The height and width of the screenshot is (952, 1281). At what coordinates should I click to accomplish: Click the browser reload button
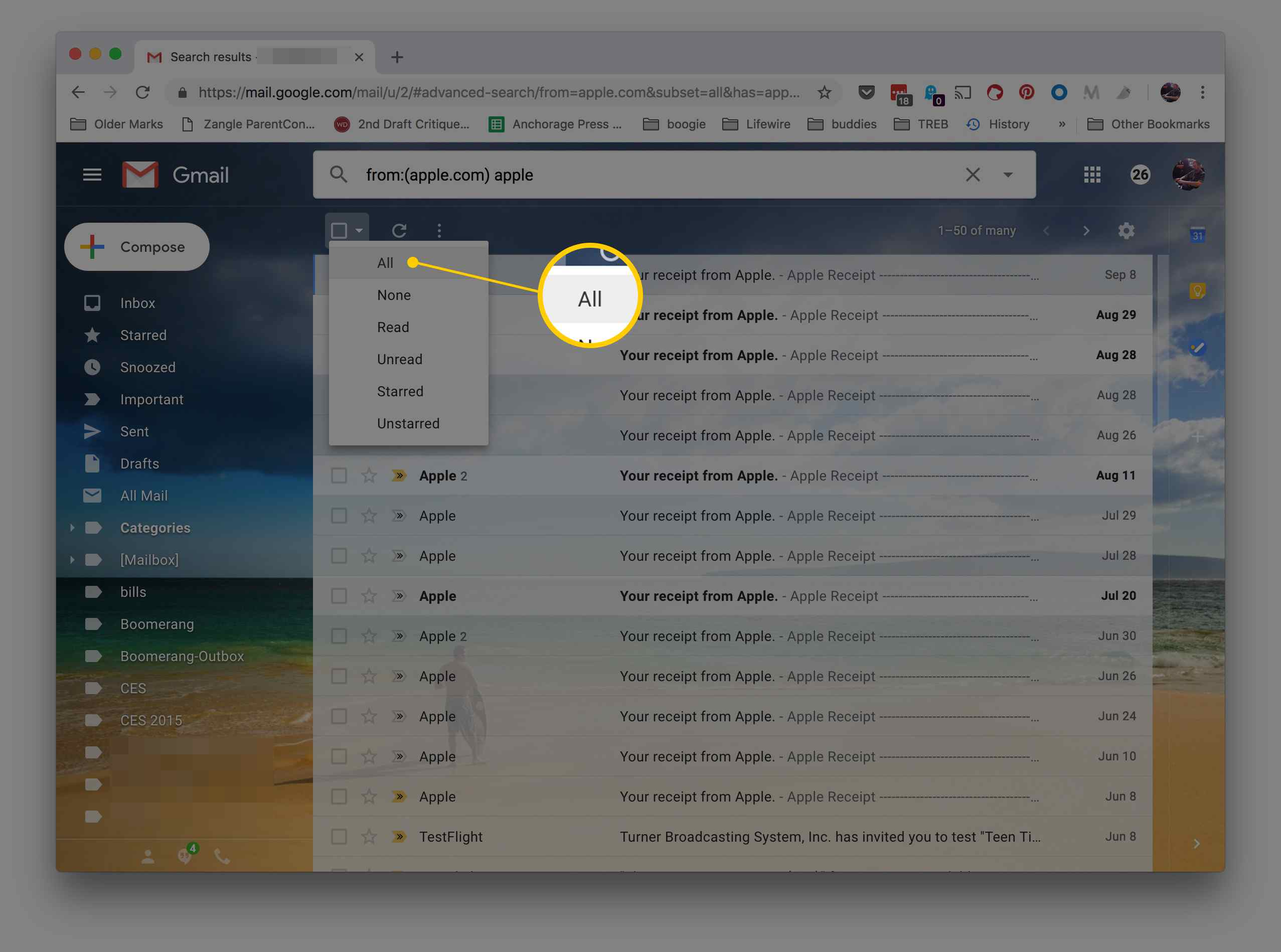point(142,92)
